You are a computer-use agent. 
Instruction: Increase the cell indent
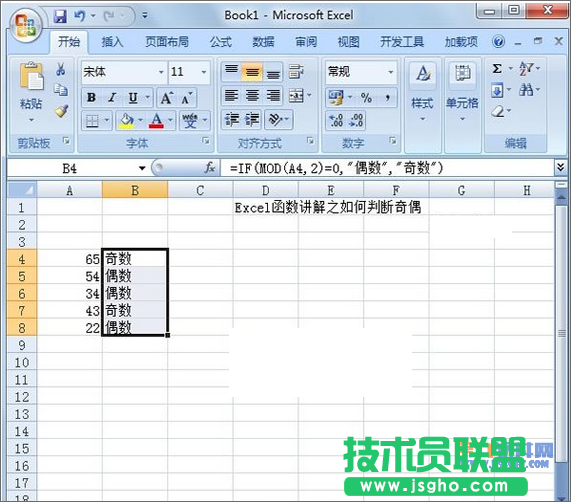click(x=252, y=119)
